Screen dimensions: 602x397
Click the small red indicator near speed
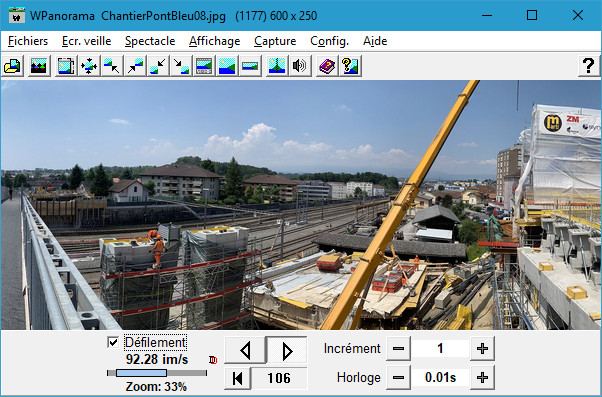click(213, 360)
